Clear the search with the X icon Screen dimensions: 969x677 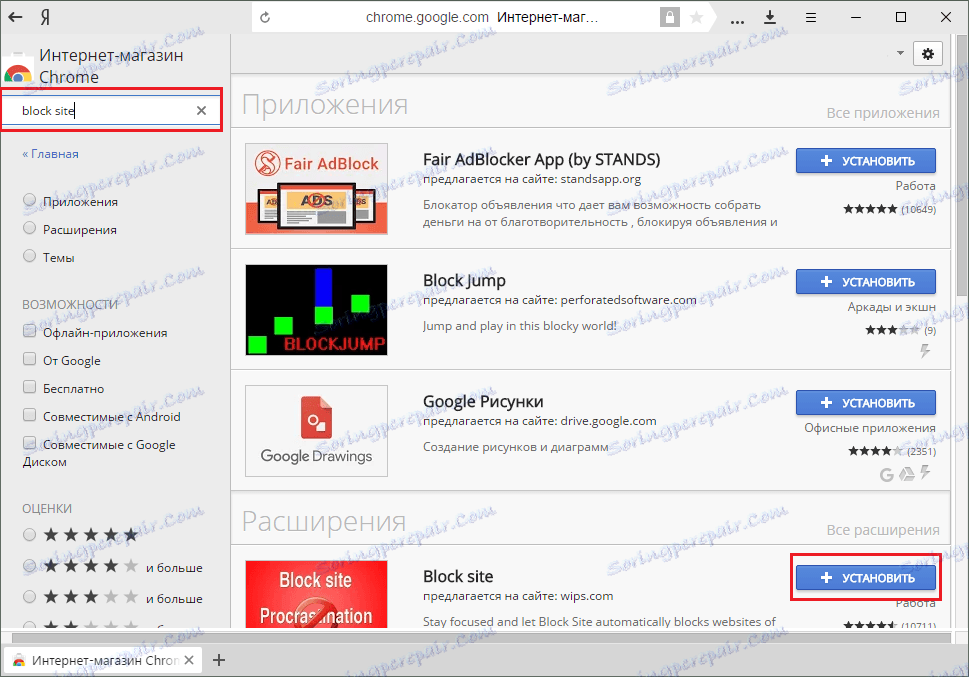201,111
